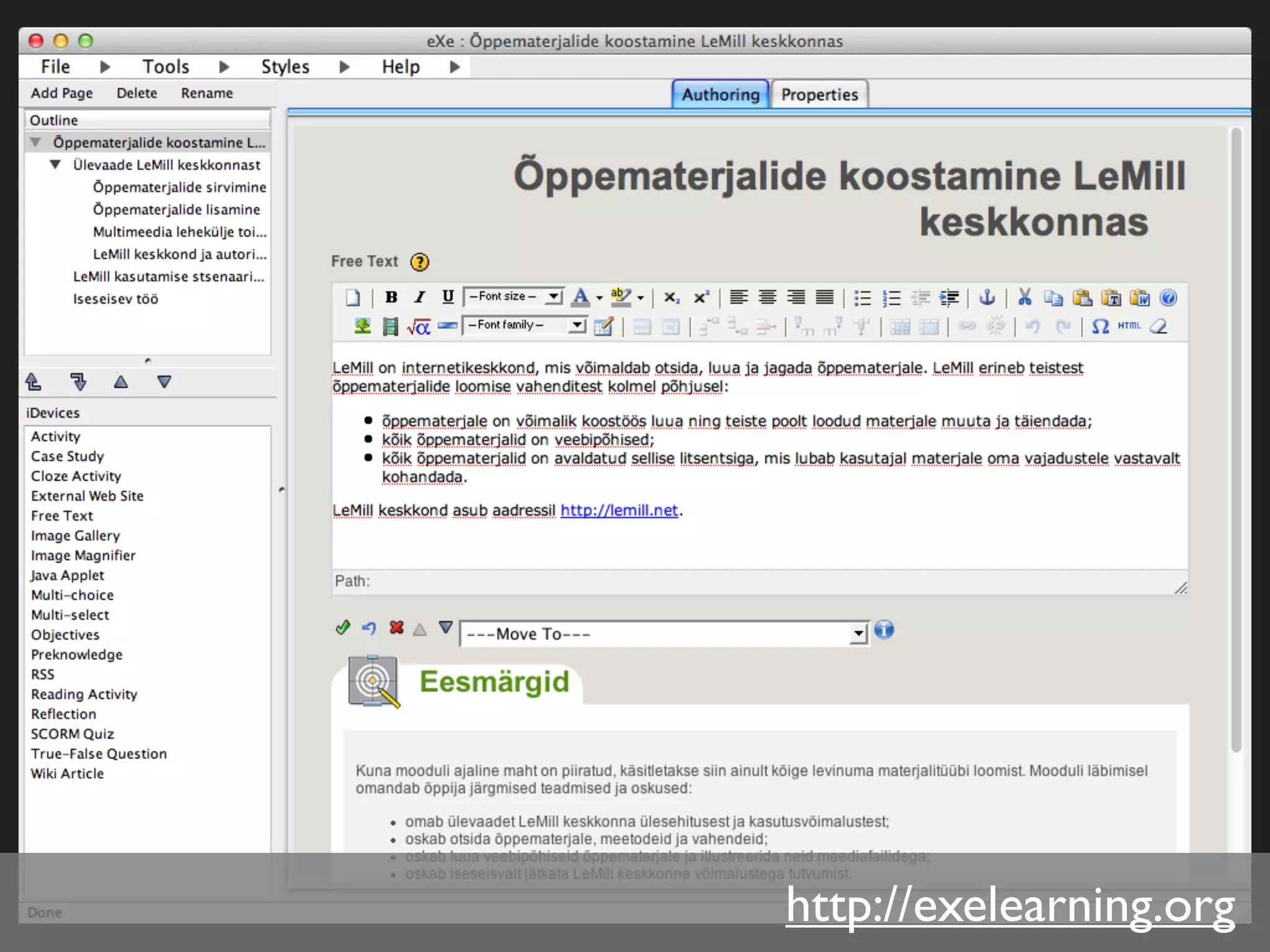The height and width of the screenshot is (952, 1270).
Task: Click the New document icon in editor toolbar
Action: tap(353, 297)
